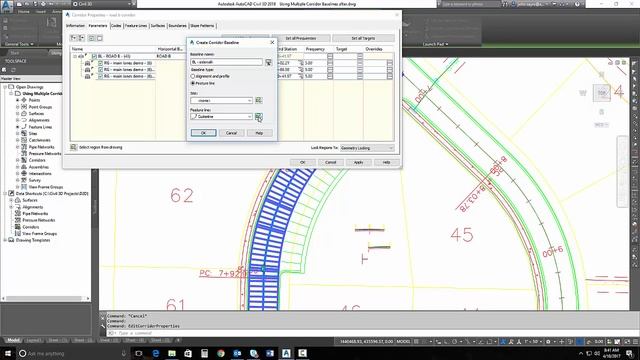This screenshot has width=640, height=360.
Task: Toggle second RG - main lanes demo checkbox
Action: (x=100, y=70)
